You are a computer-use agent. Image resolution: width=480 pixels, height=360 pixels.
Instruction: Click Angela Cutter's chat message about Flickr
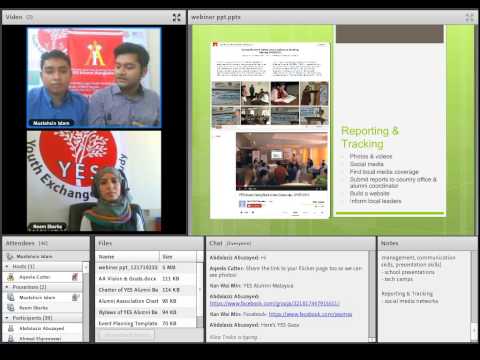click(x=286, y=271)
